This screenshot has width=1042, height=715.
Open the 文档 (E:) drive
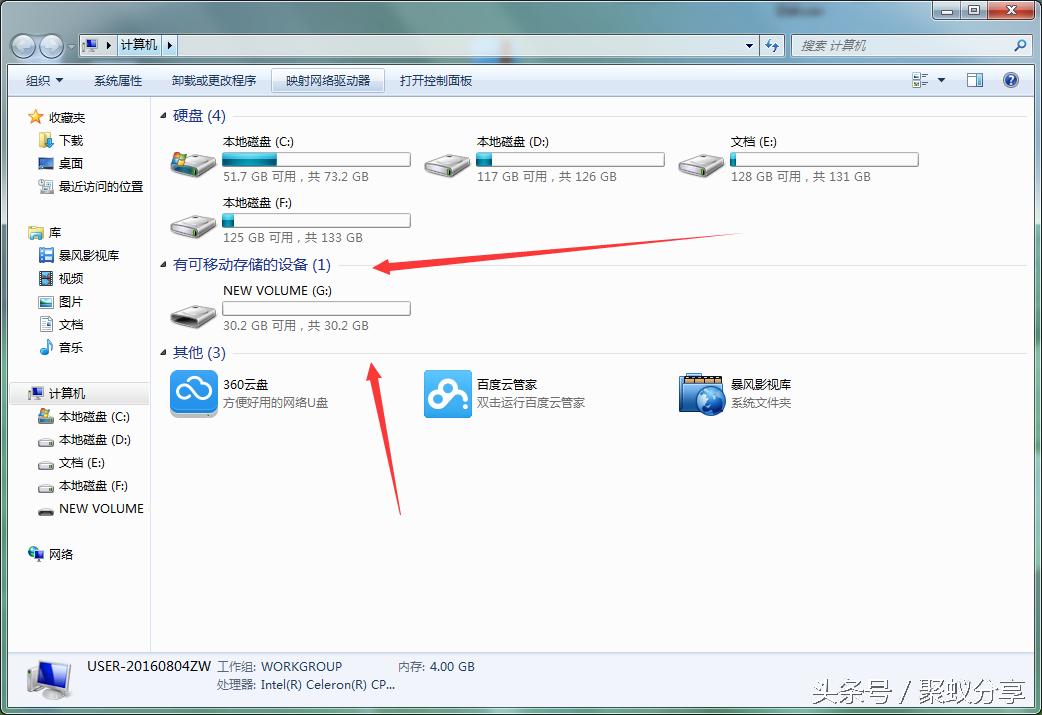point(701,161)
